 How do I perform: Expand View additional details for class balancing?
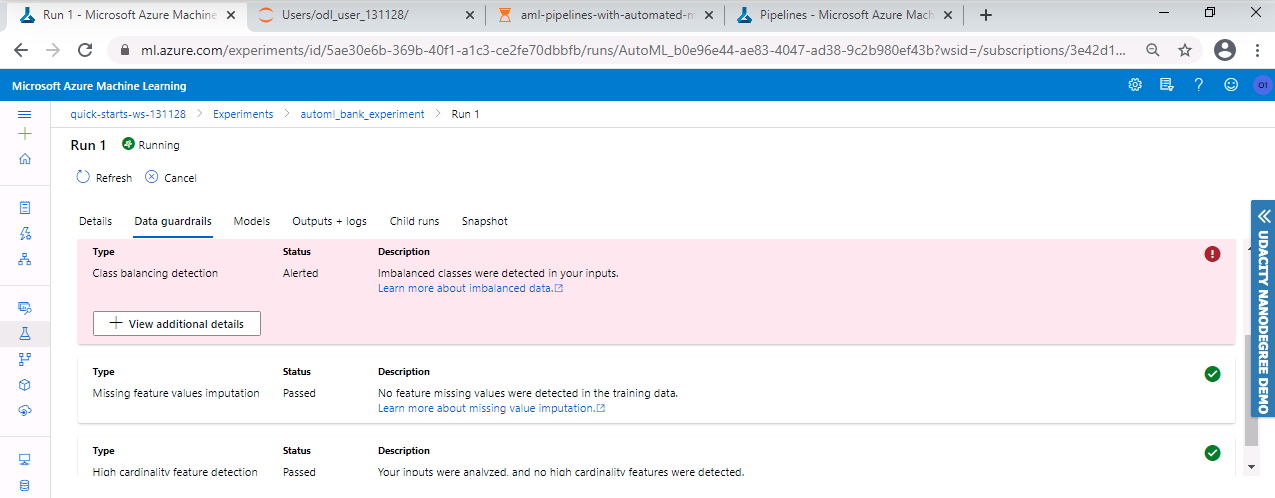(x=177, y=323)
